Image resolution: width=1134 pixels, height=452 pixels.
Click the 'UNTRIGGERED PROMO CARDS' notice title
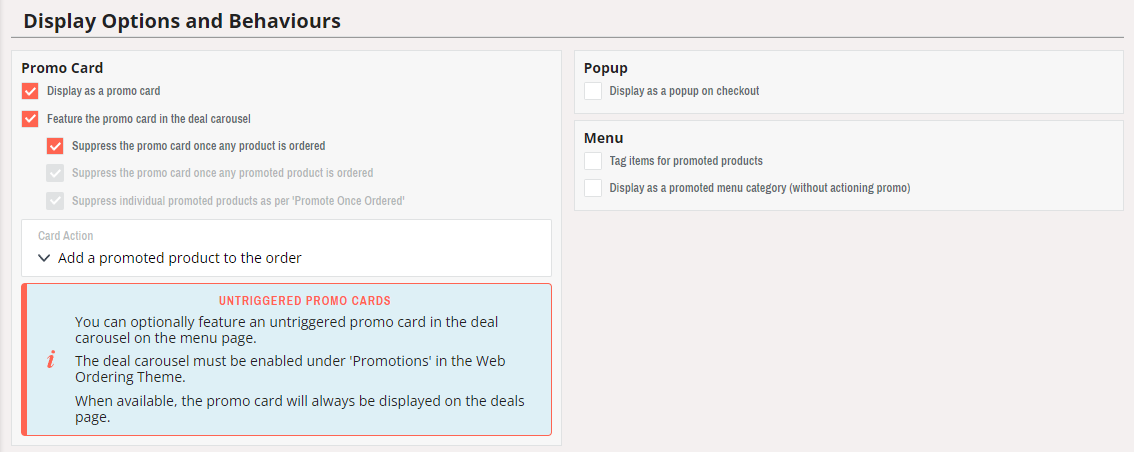point(305,300)
